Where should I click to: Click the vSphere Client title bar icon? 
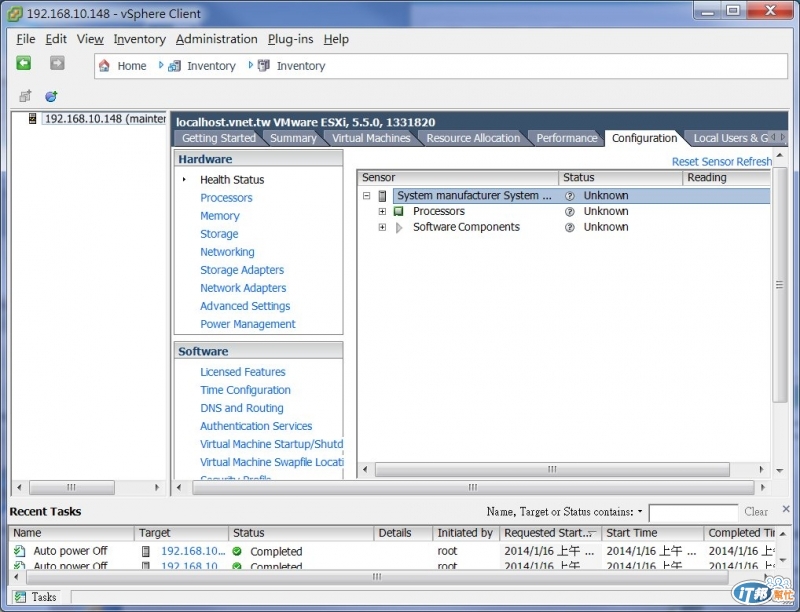15,14
